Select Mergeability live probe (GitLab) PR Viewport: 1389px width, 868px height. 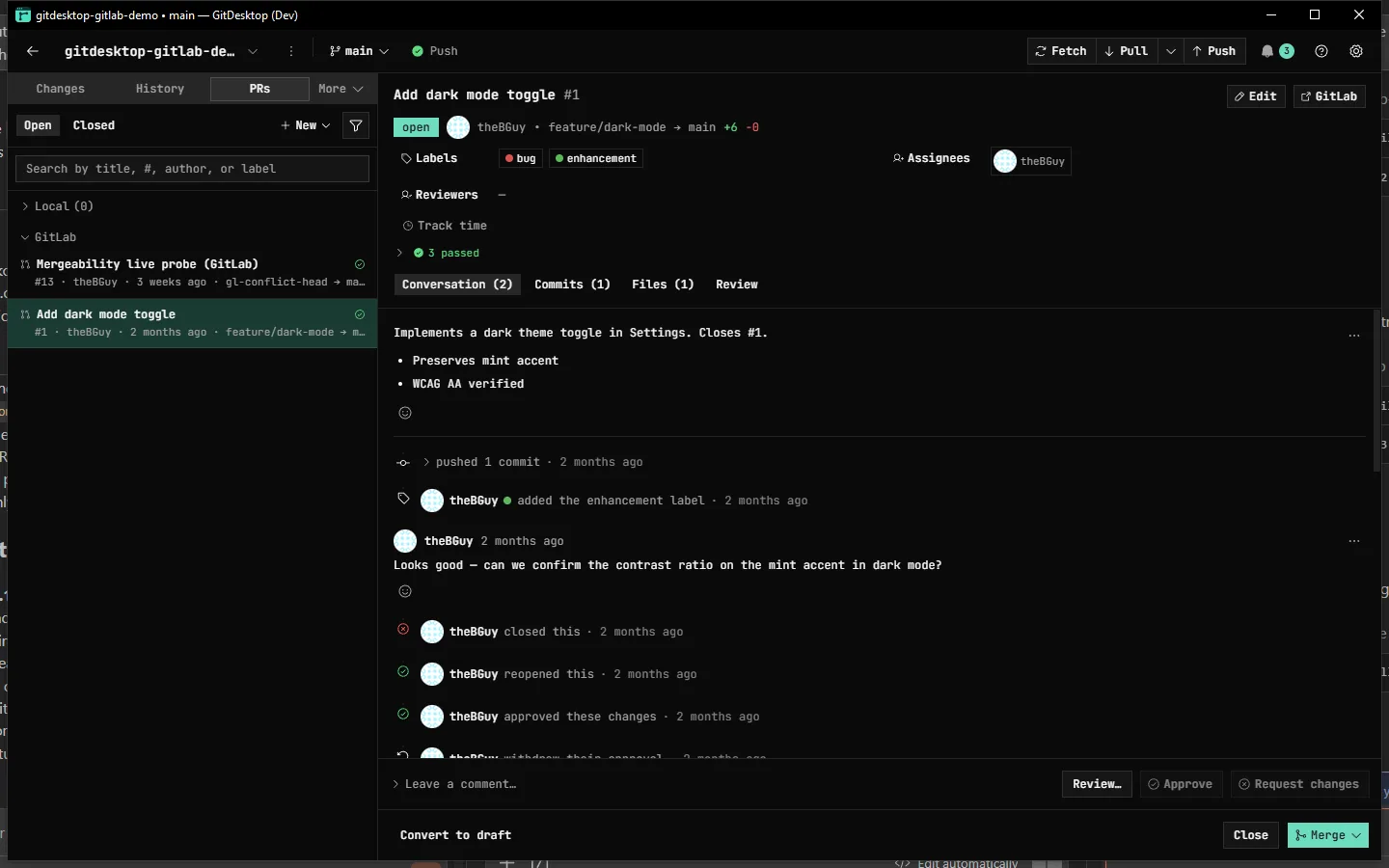pos(192,273)
